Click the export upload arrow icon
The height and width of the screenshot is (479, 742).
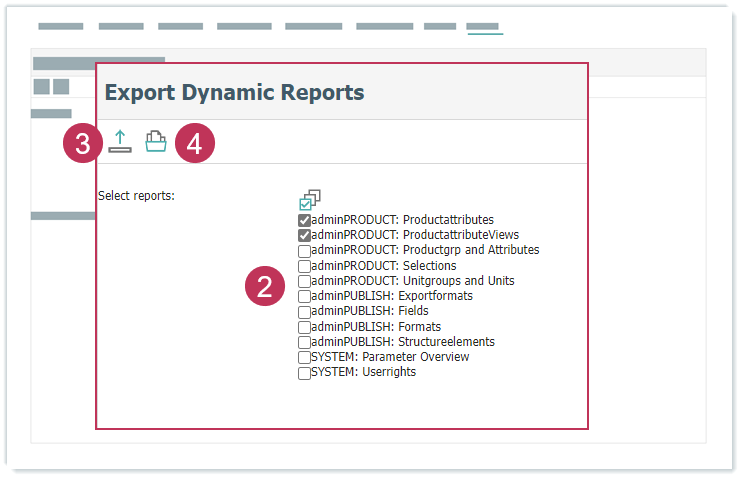coord(120,142)
